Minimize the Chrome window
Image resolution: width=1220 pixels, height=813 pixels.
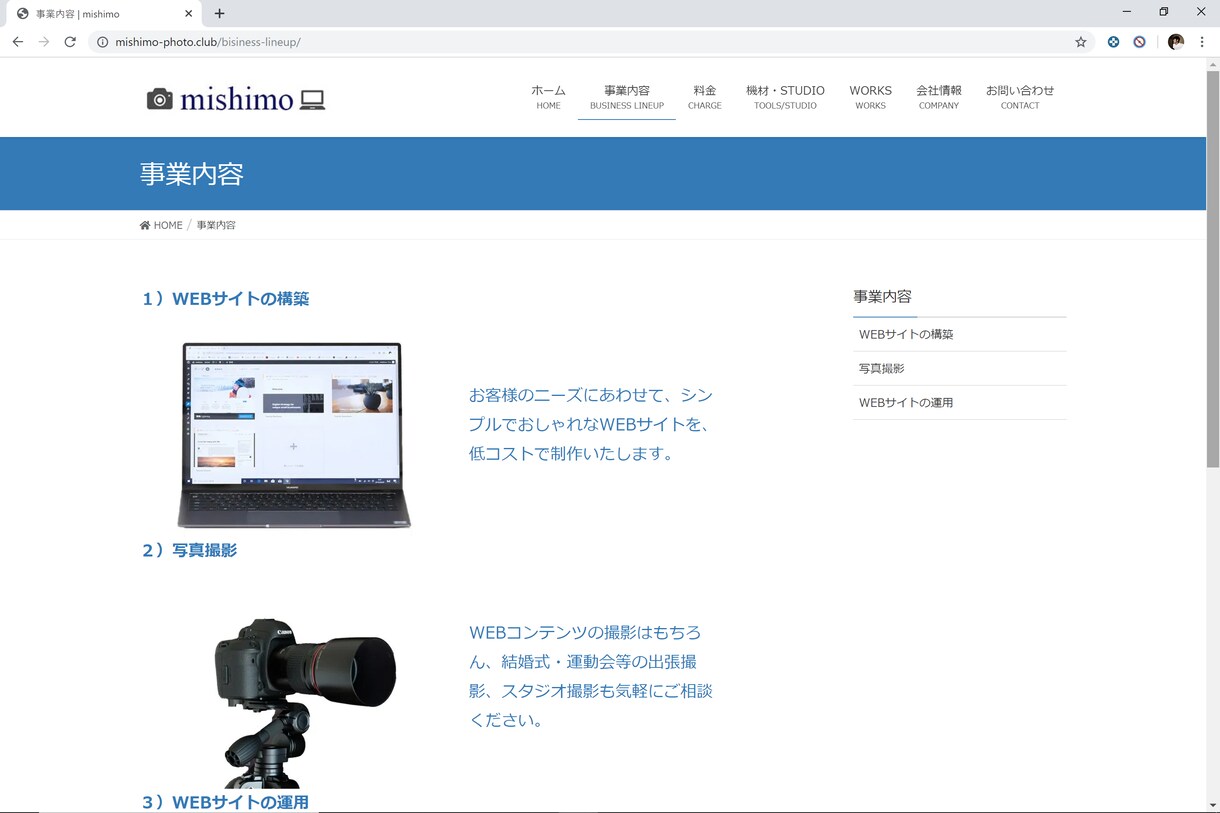1127,12
